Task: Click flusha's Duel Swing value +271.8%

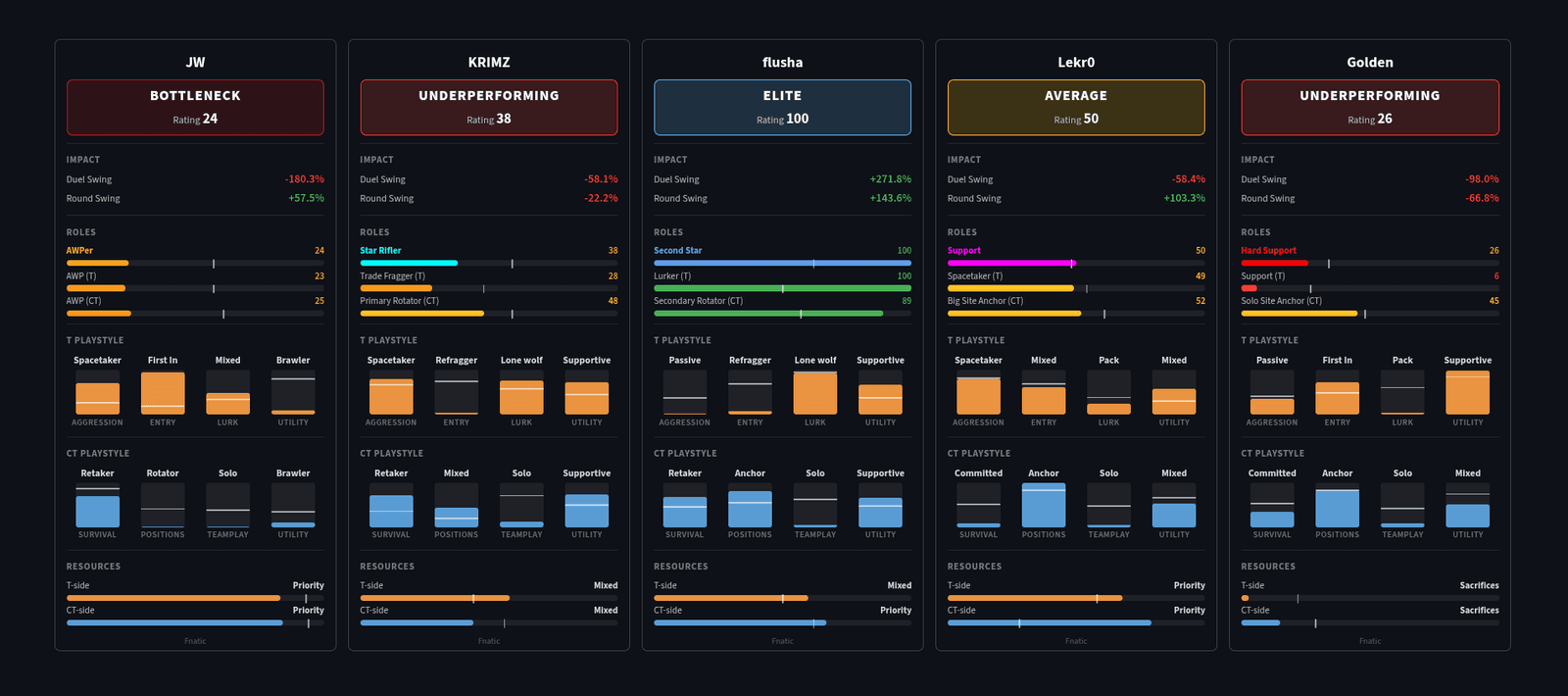Action: click(891, 179)
